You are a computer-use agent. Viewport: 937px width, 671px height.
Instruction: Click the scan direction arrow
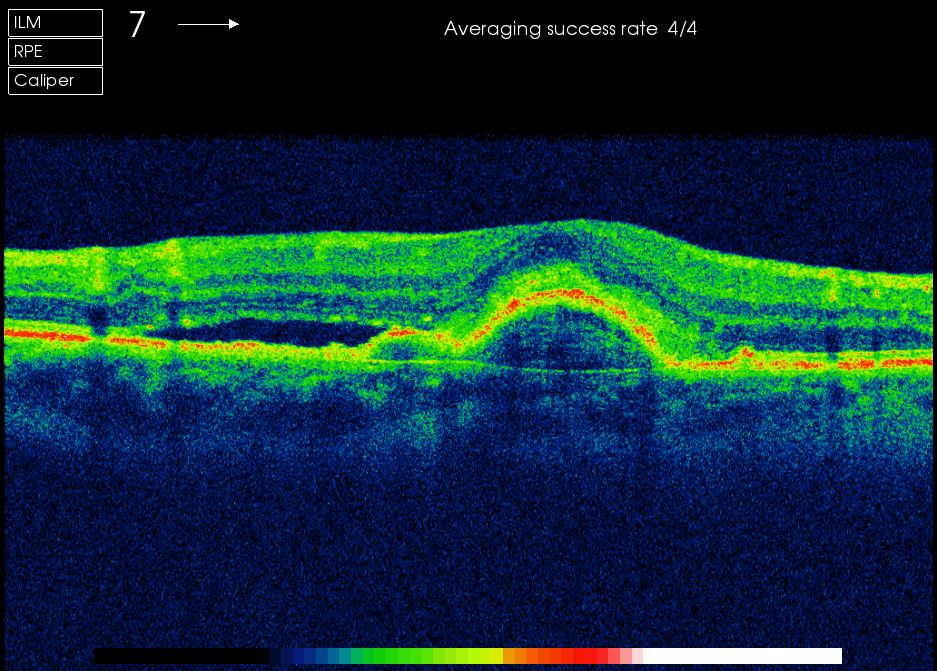click(208, 24)
